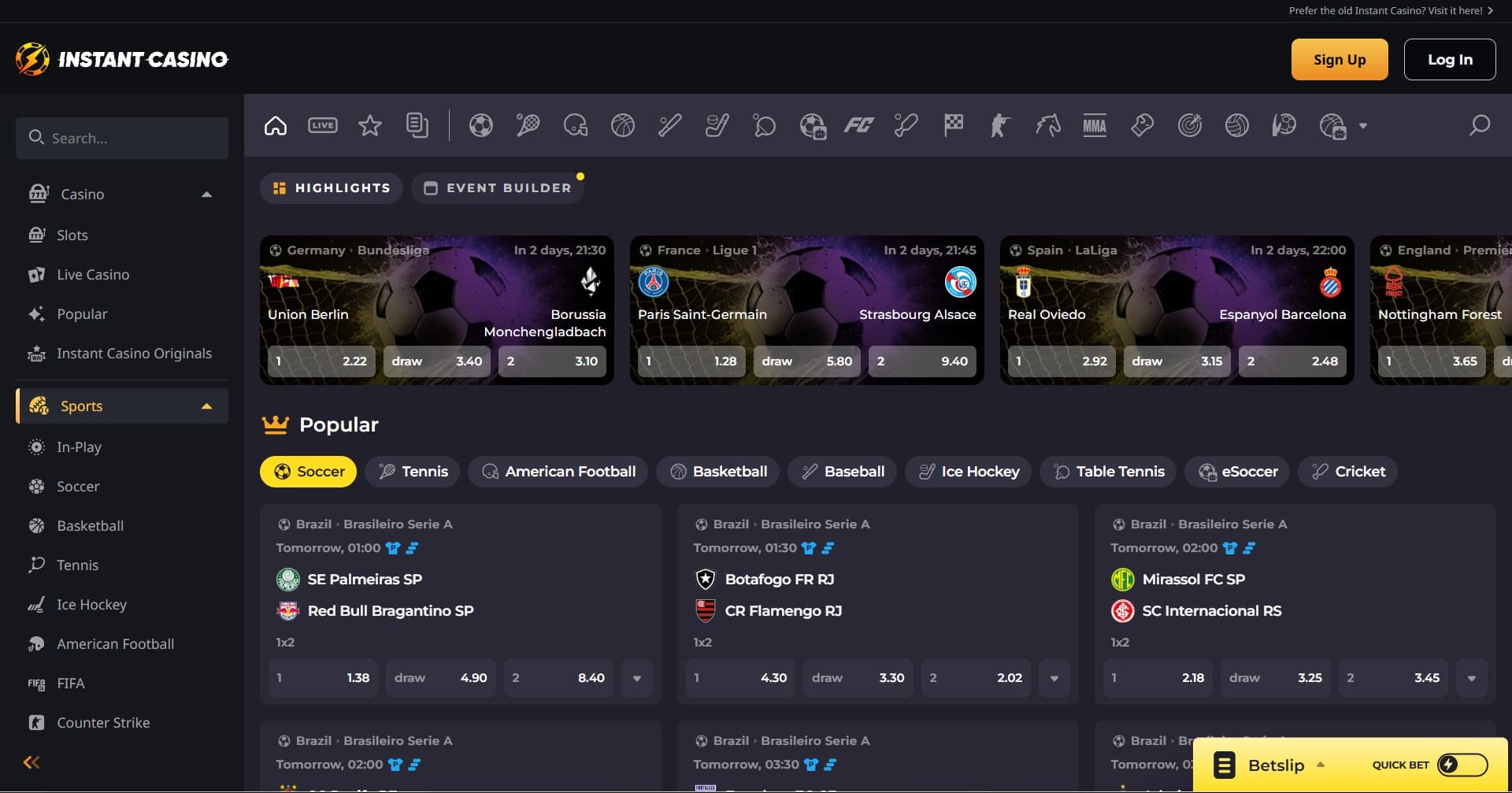The width and height of the screenshot is (1512, 793).
Task: Toggle the Quick Bet switch
Action: [x=1462, y=765]
